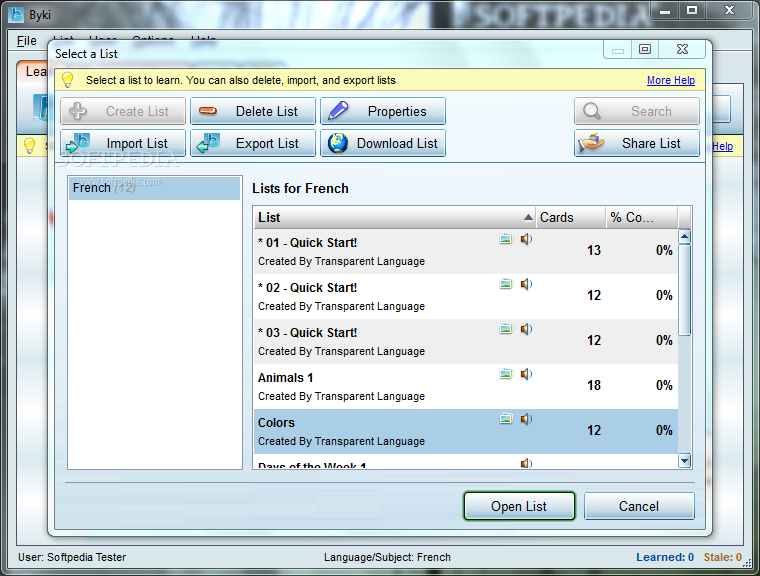Select the '* 02 - Quick Start!' list row
Image resolution: width=760 pixels, height=576 pixels.
[465, 296]
